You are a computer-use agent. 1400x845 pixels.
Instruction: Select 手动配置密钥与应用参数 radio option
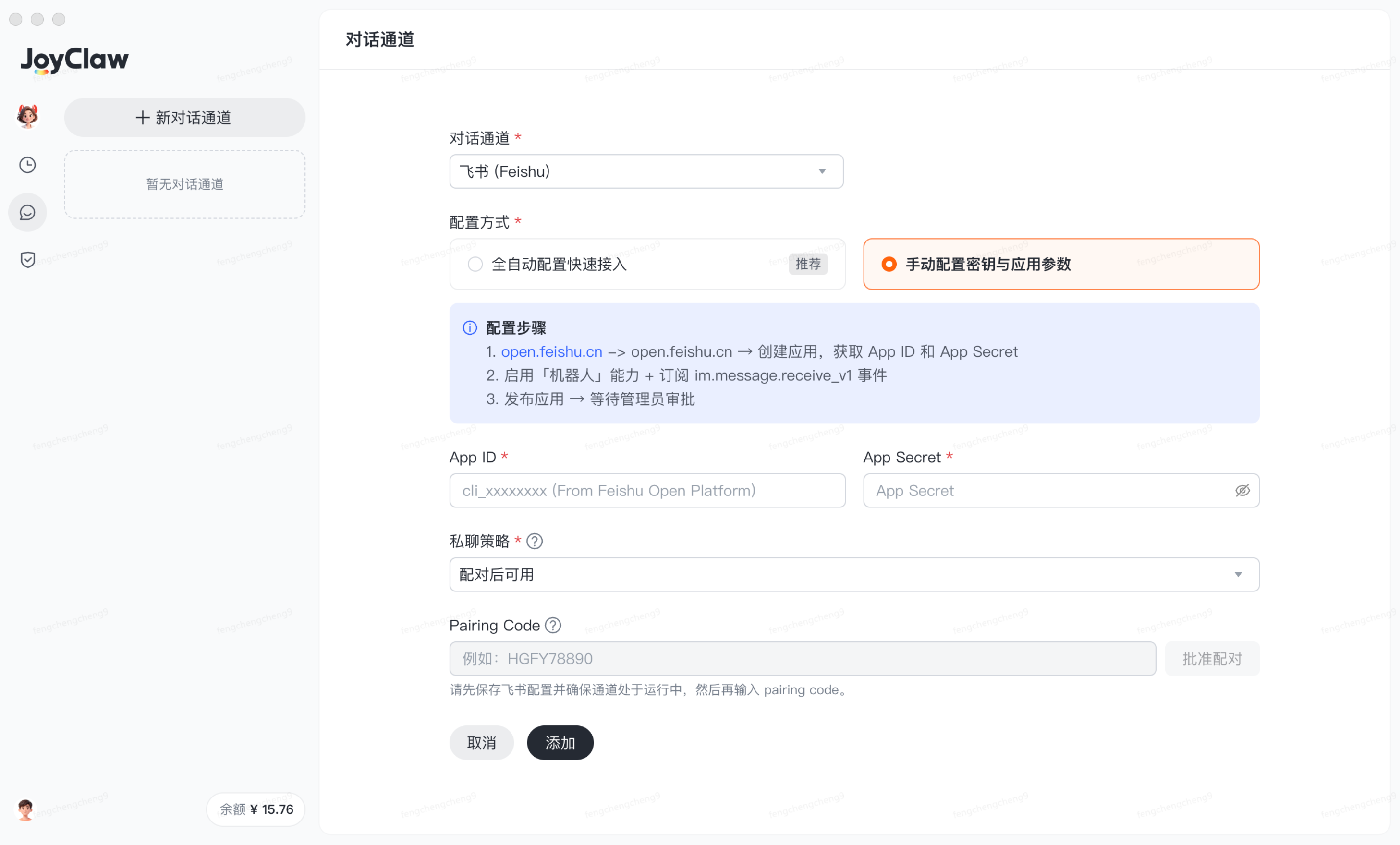click(1061, 264)
